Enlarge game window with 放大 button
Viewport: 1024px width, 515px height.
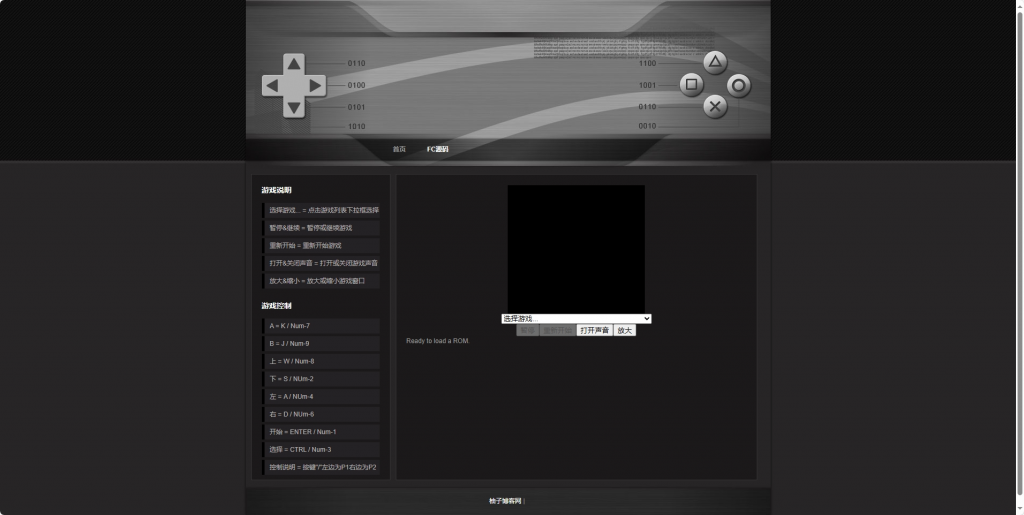624,330
